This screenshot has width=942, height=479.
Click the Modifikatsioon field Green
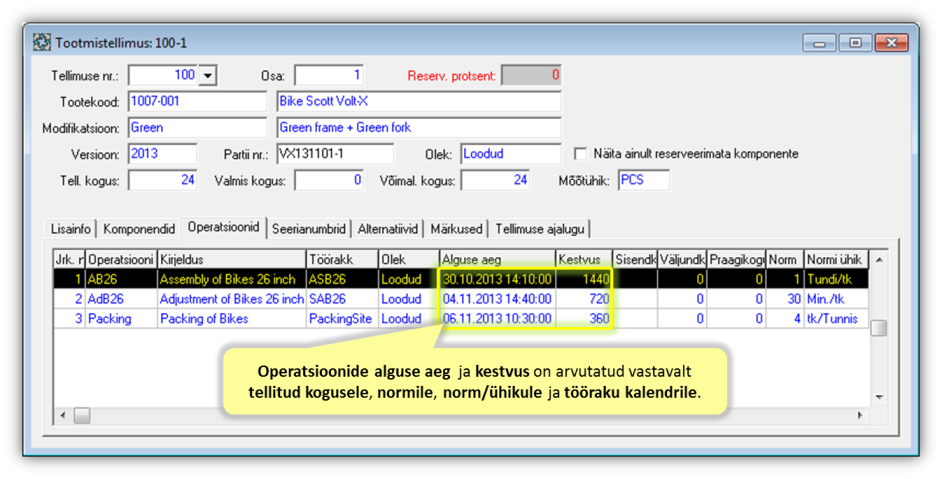(197, 127)
